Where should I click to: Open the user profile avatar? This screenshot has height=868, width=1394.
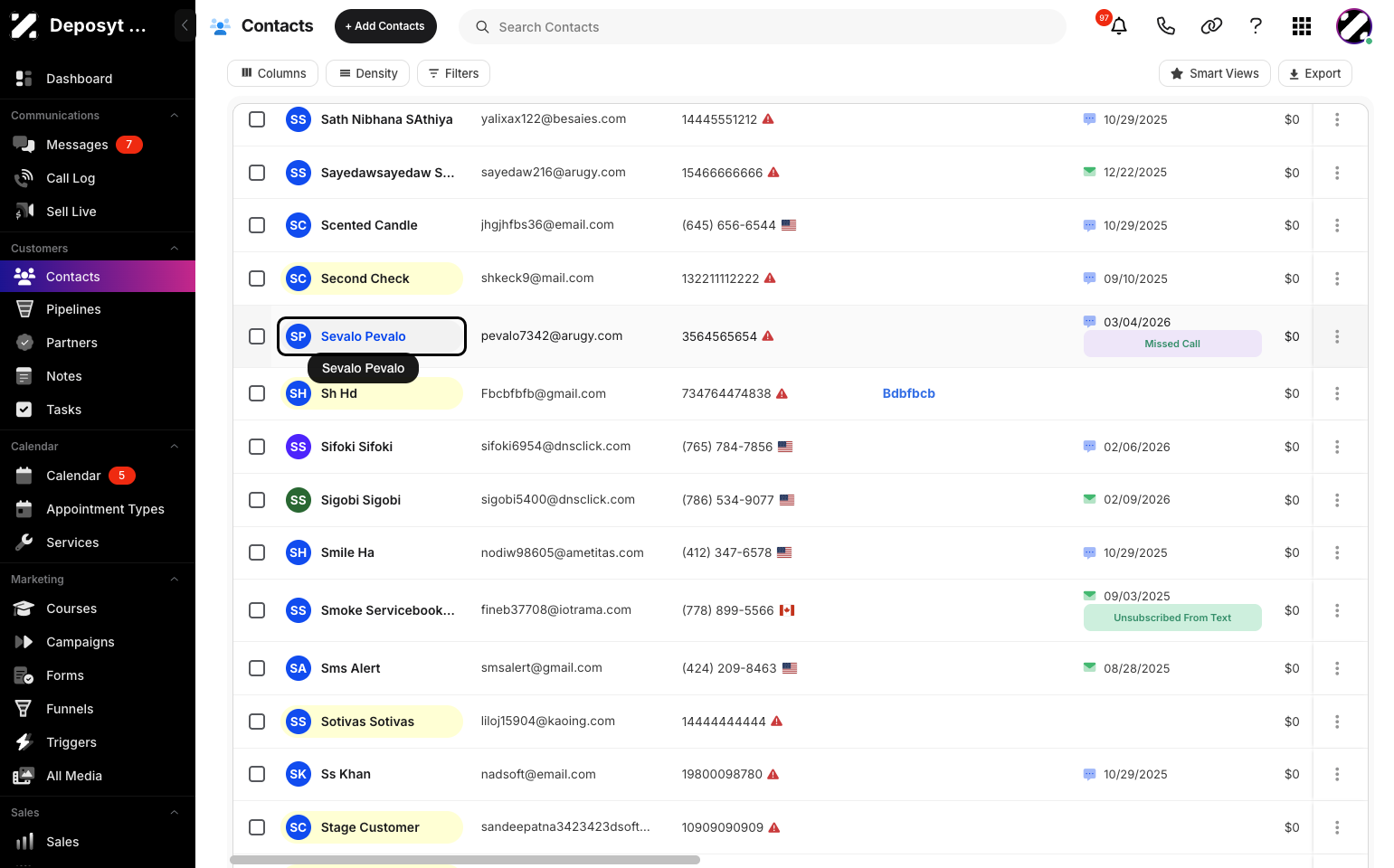[x=1354, y=26]
